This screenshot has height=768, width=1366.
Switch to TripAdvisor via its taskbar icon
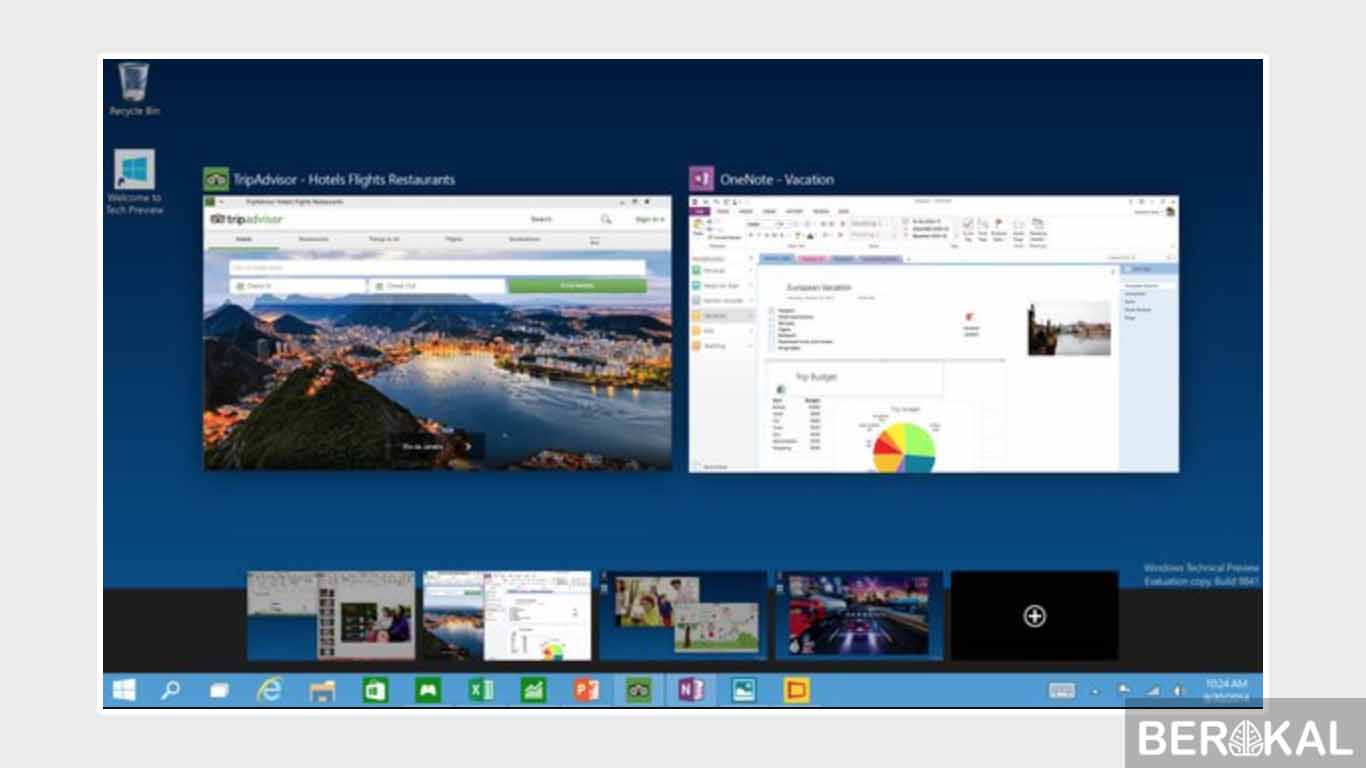click(638, 690)
